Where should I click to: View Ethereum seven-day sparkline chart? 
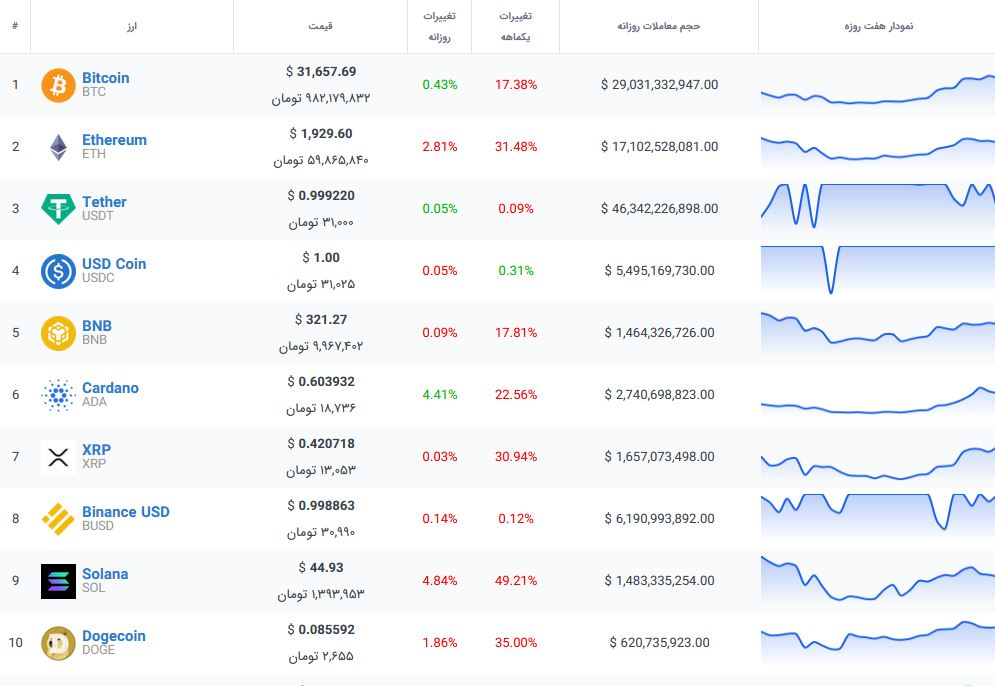[878, 150]
